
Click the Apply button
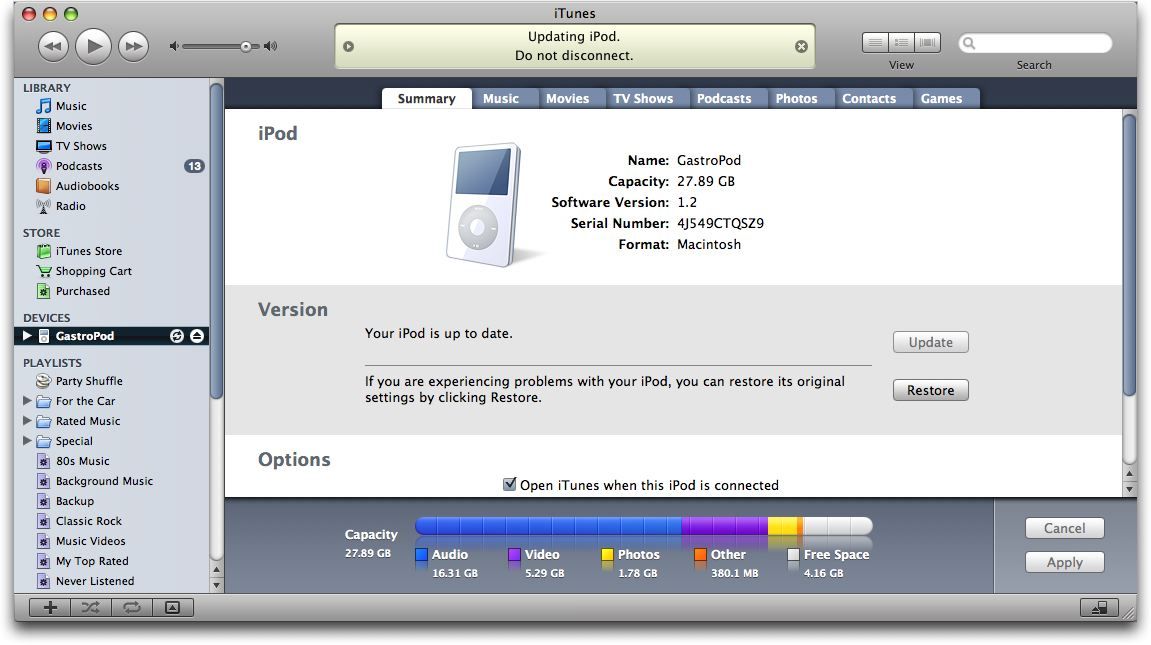tap(1064, 562)
